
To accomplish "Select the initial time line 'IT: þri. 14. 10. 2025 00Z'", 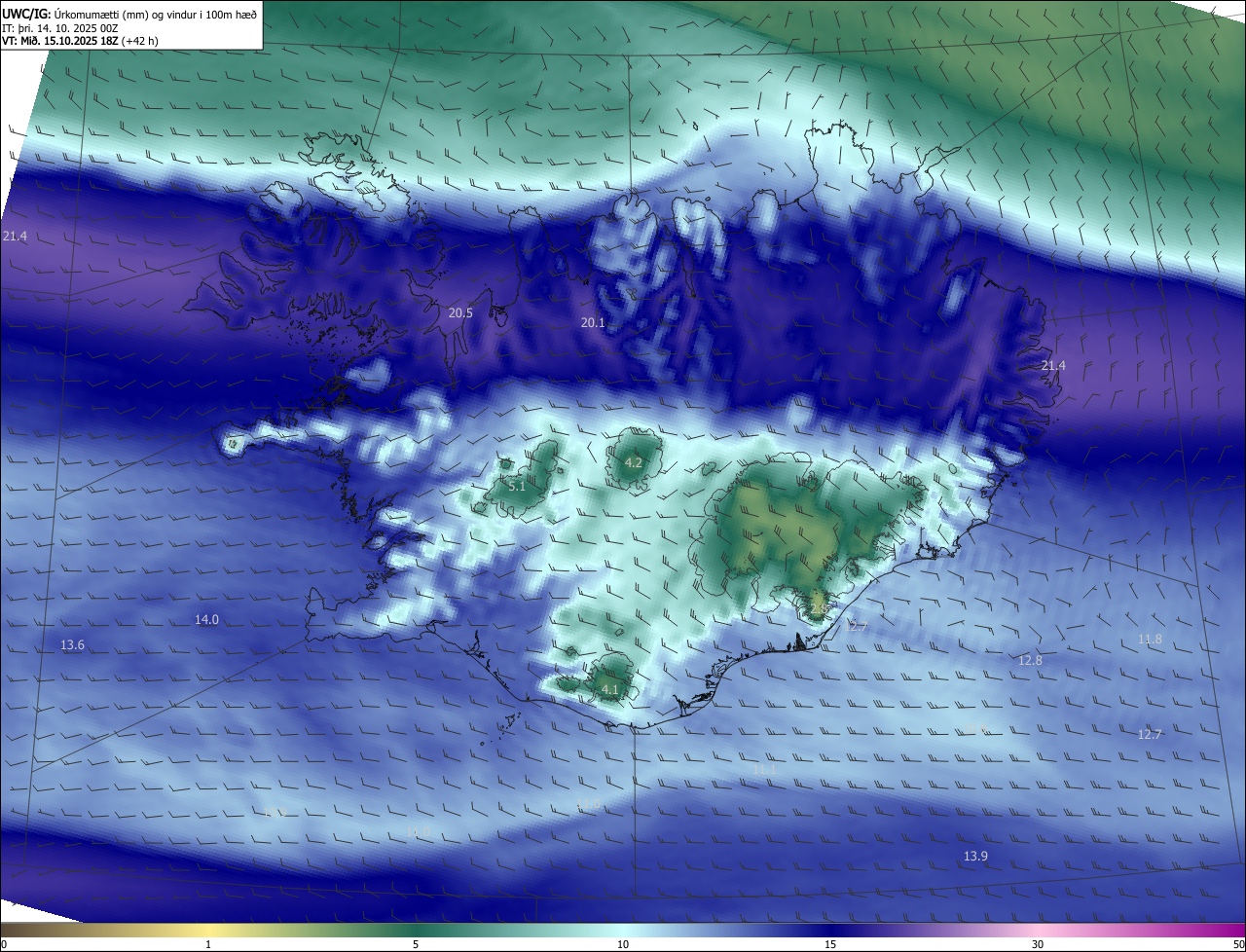I will point(58,27).
